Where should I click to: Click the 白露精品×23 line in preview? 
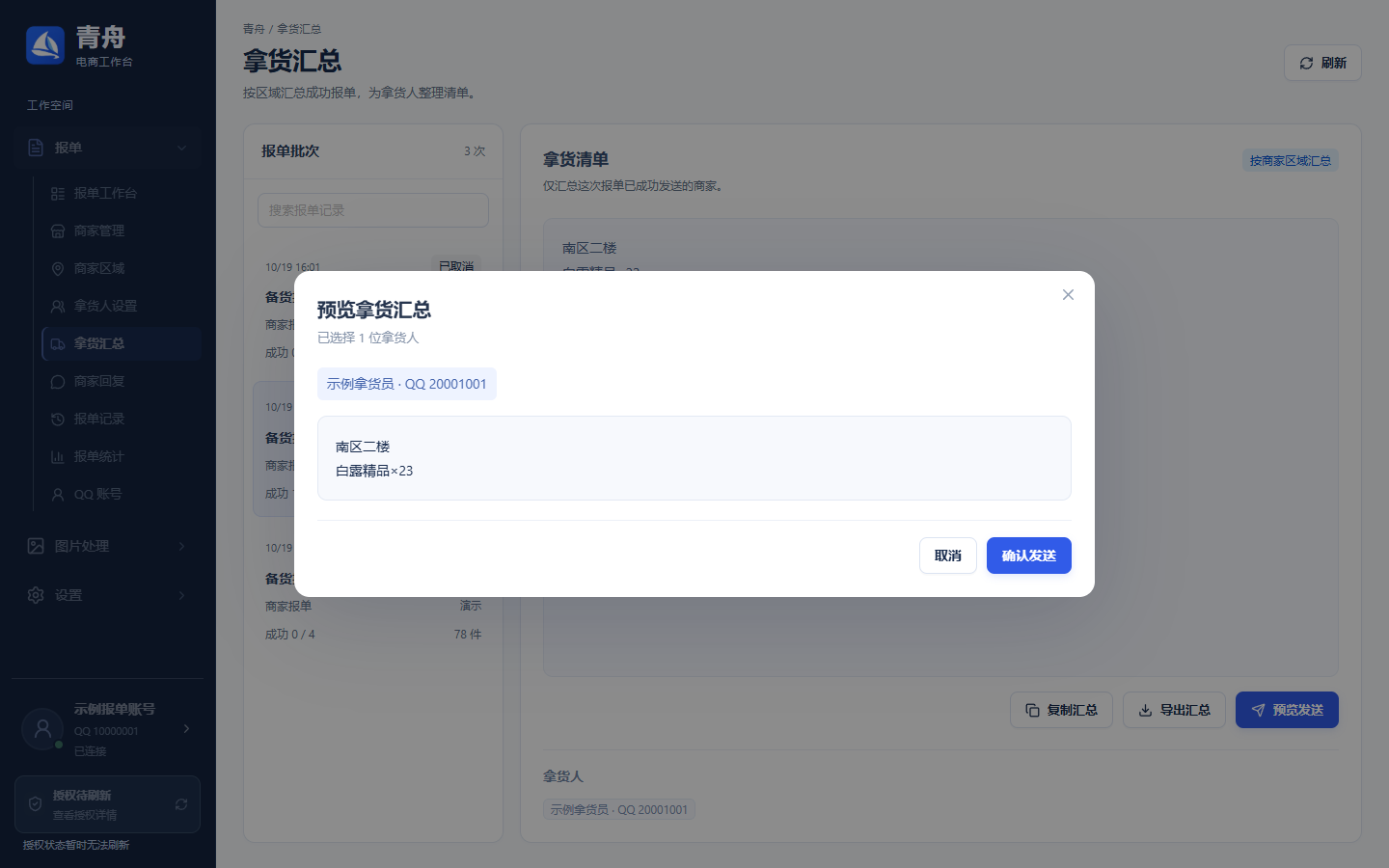click(x=374, y=471)
